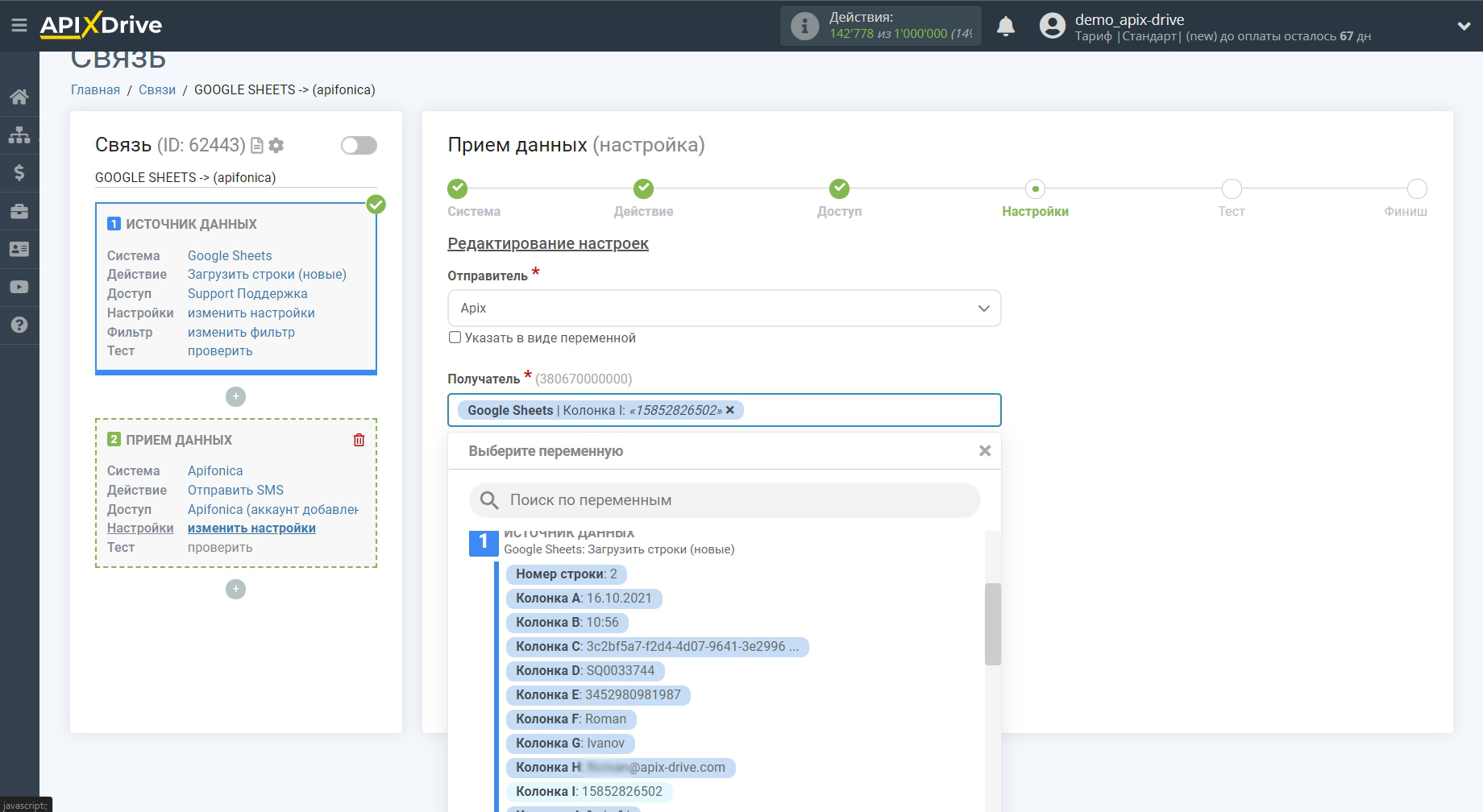Click the Главная breadcrumb link

(x=95, y=89)
